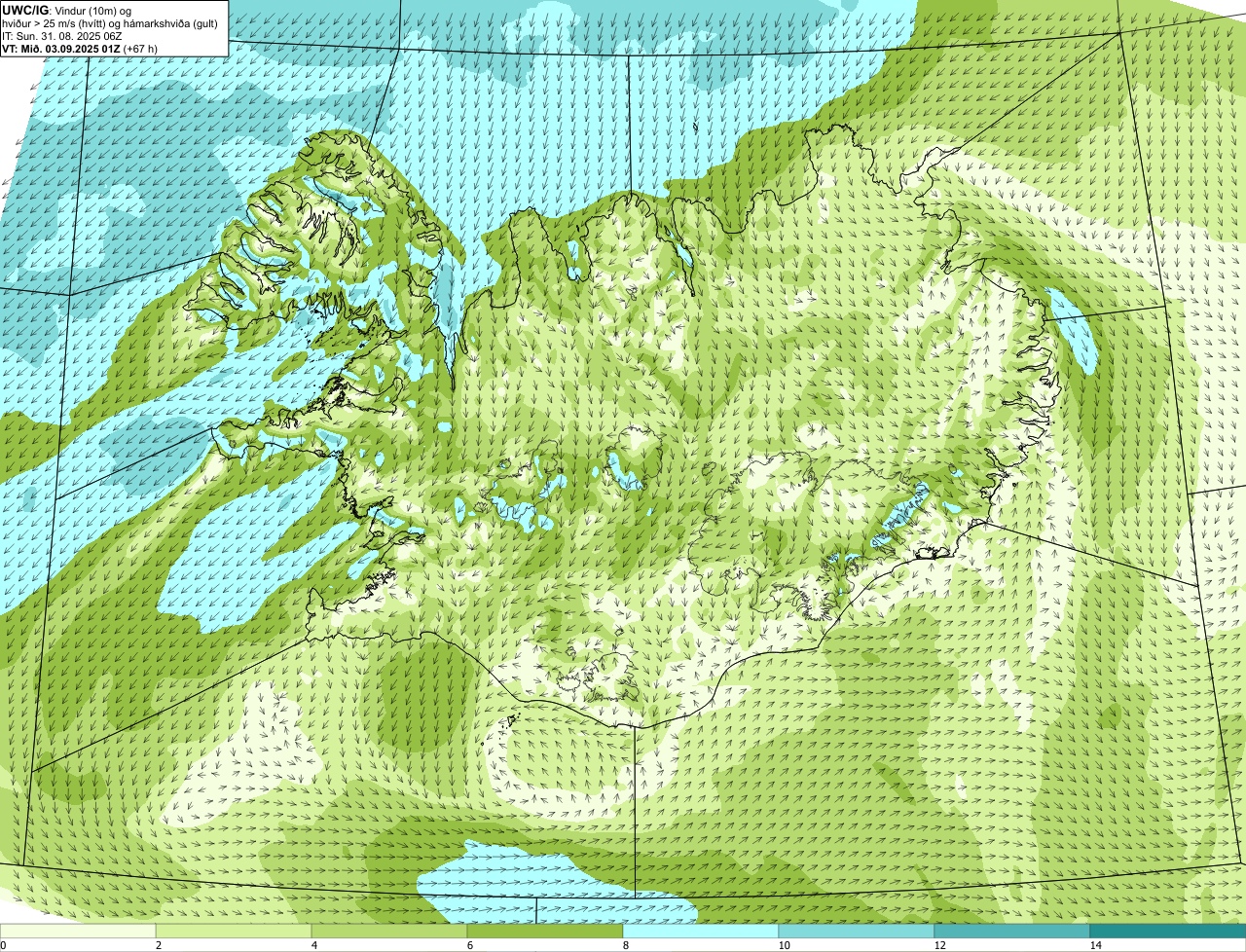The image size is (1246, 952).
Task: Click the "10" label on the wind scale
Action: click(784, 945)
